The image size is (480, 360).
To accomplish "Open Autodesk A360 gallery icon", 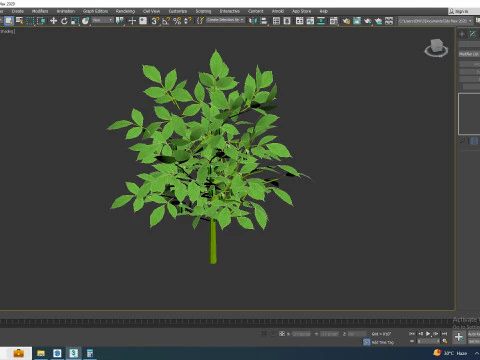I will point(389,21).
